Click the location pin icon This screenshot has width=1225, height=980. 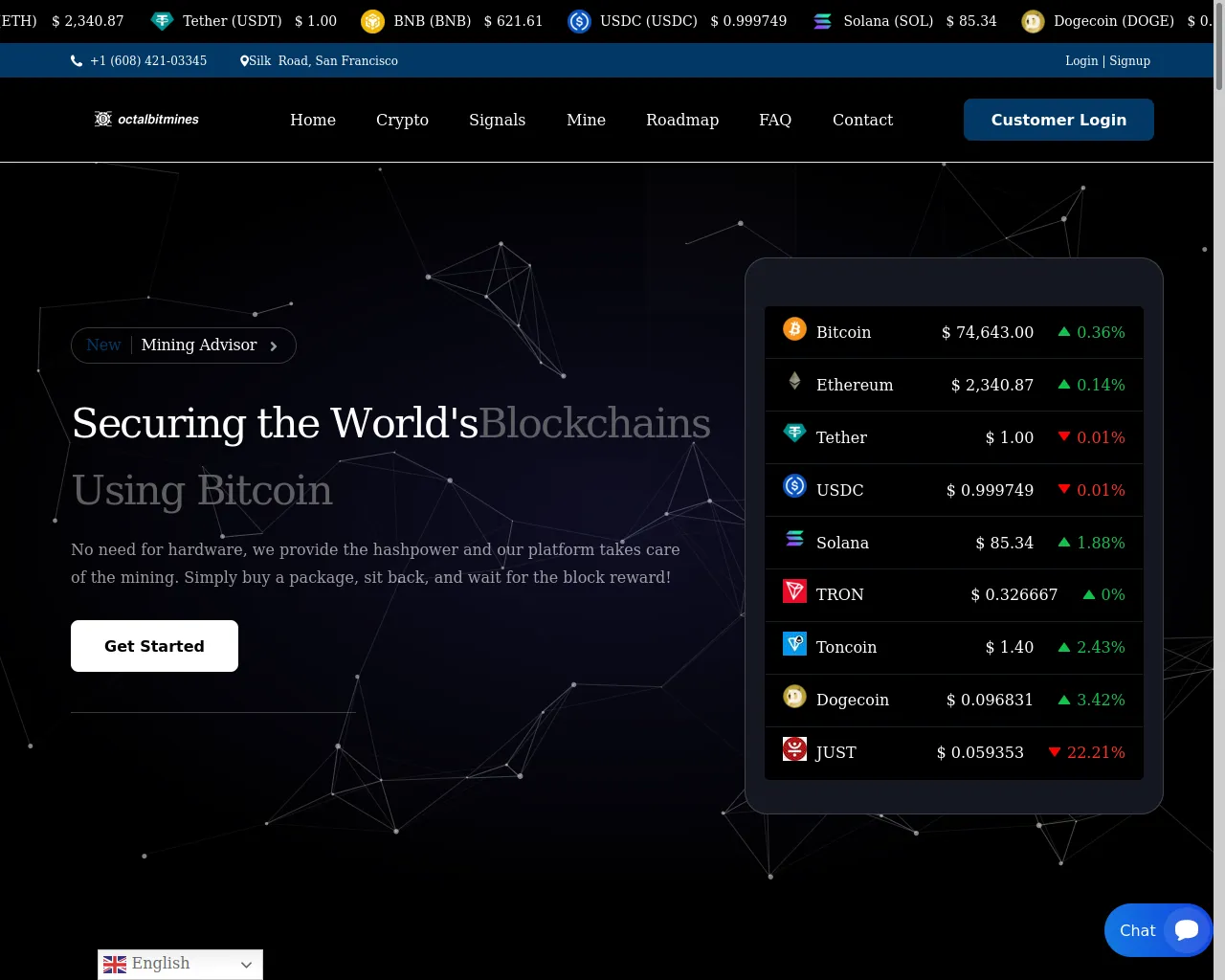click(244, 61)
